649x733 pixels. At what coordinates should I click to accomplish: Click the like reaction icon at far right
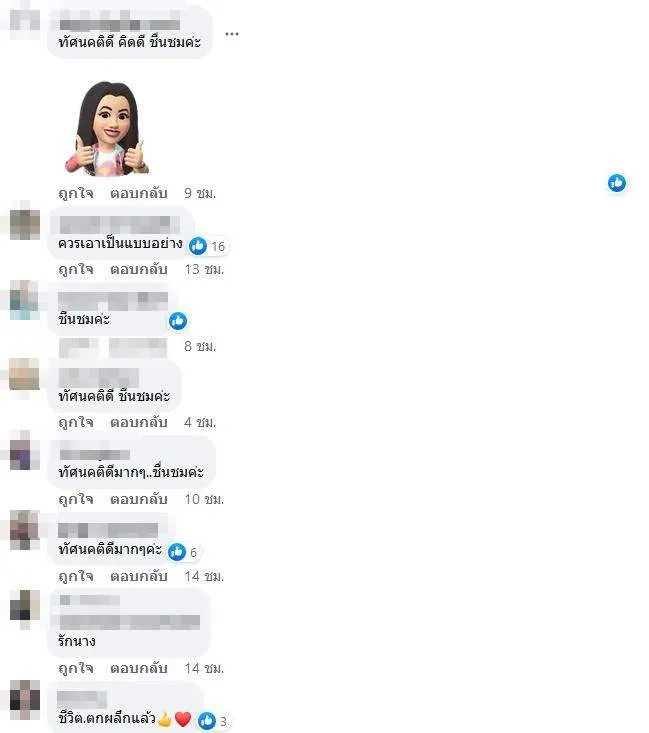click(617, 183)
